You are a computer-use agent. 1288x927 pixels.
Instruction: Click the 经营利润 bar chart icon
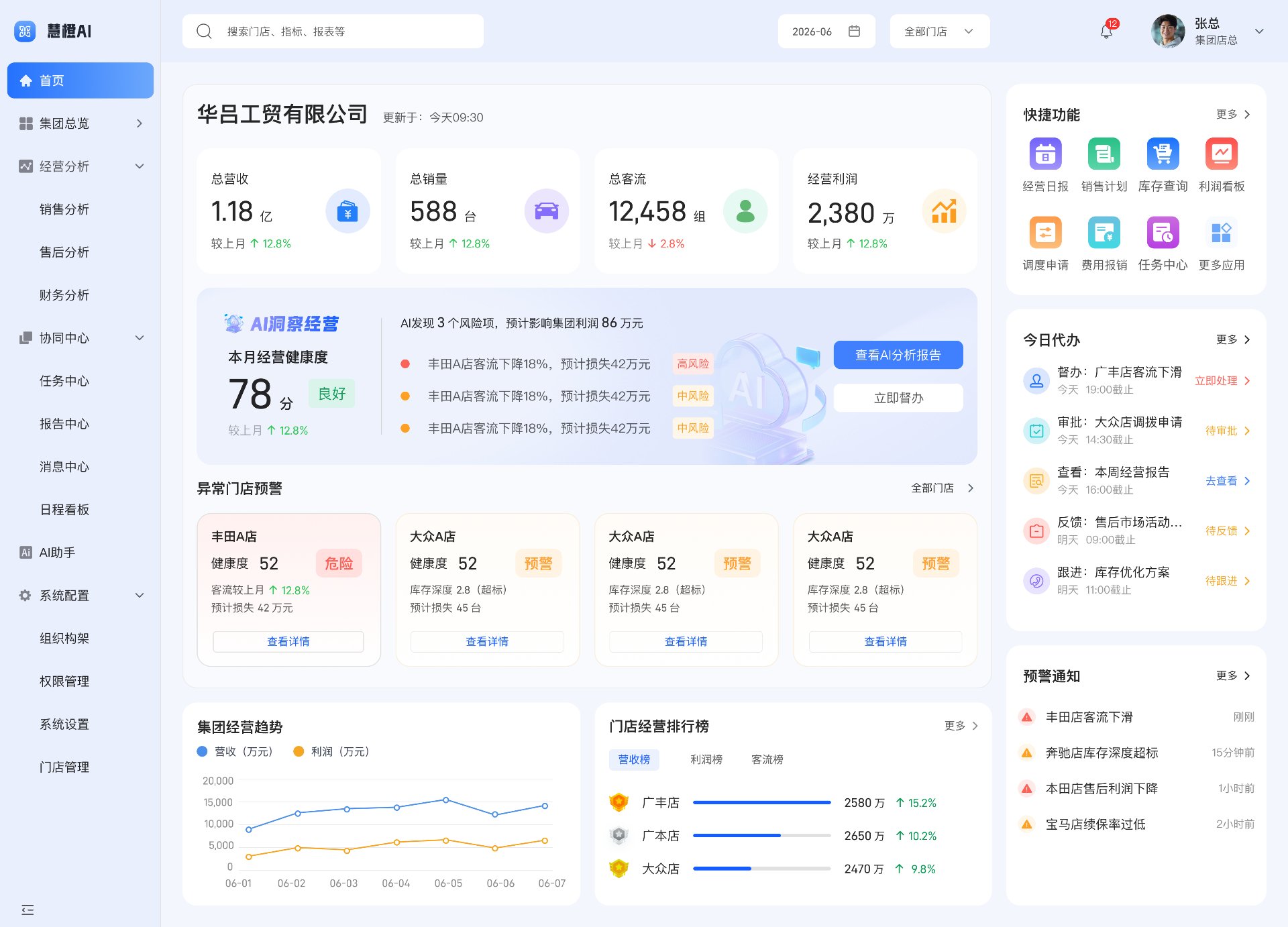pos(944,211)
